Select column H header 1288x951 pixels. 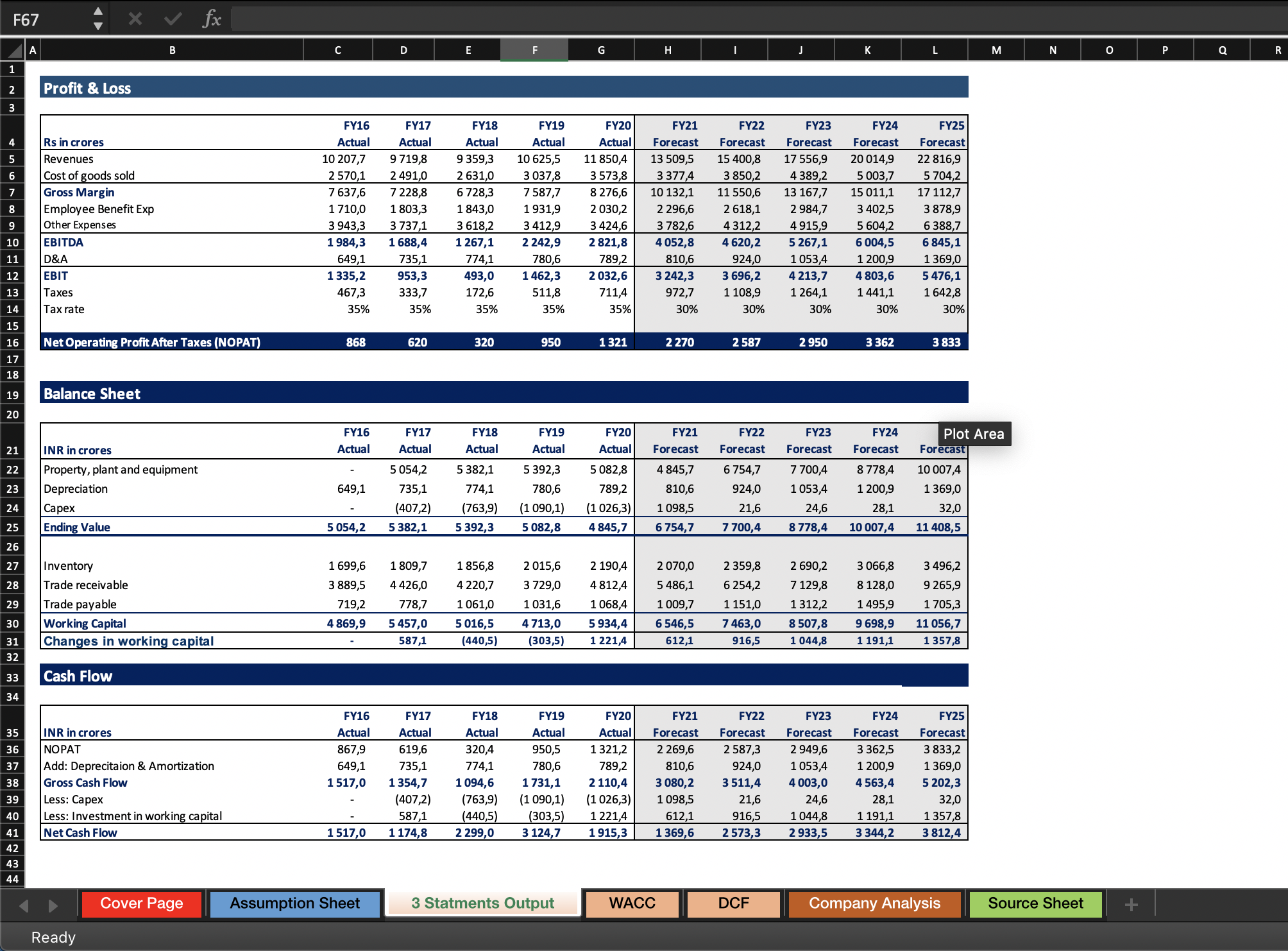668,50
